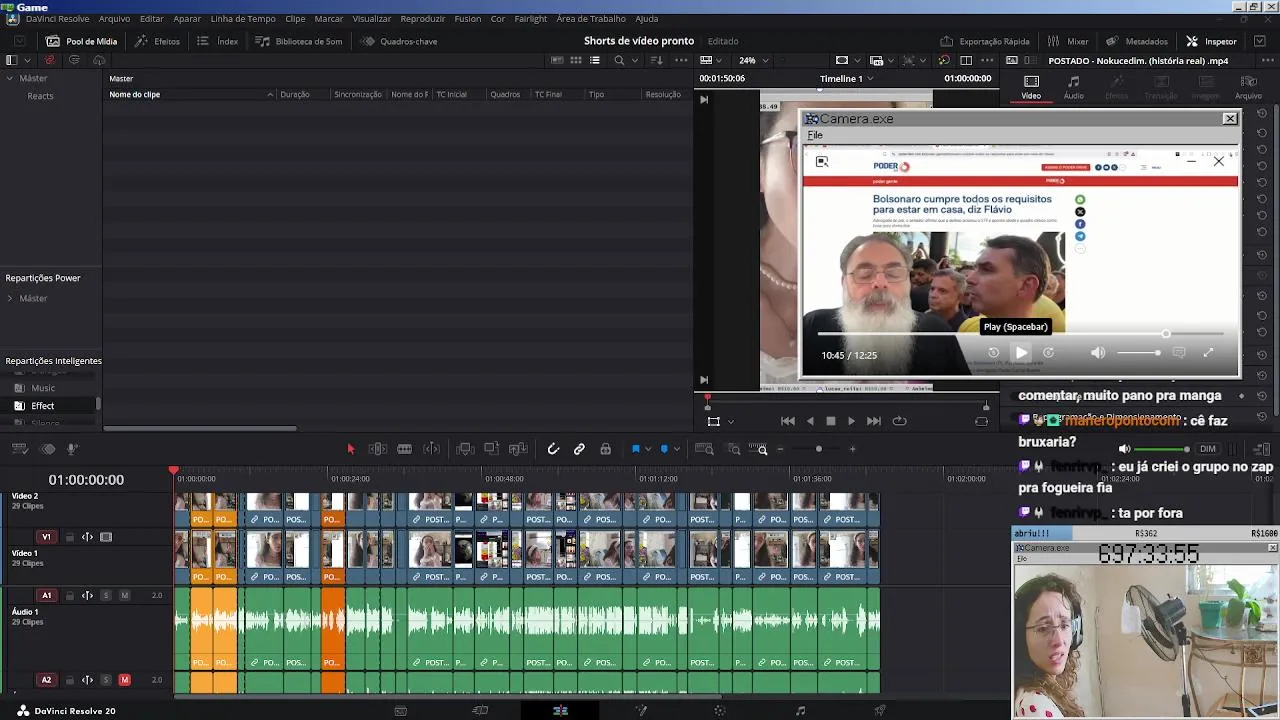The height and width of the screenshot is (720, 1280).
Task: Open the media pool search filter dropdown arrow
Action: pyautogui.click(x=635, y=60)
